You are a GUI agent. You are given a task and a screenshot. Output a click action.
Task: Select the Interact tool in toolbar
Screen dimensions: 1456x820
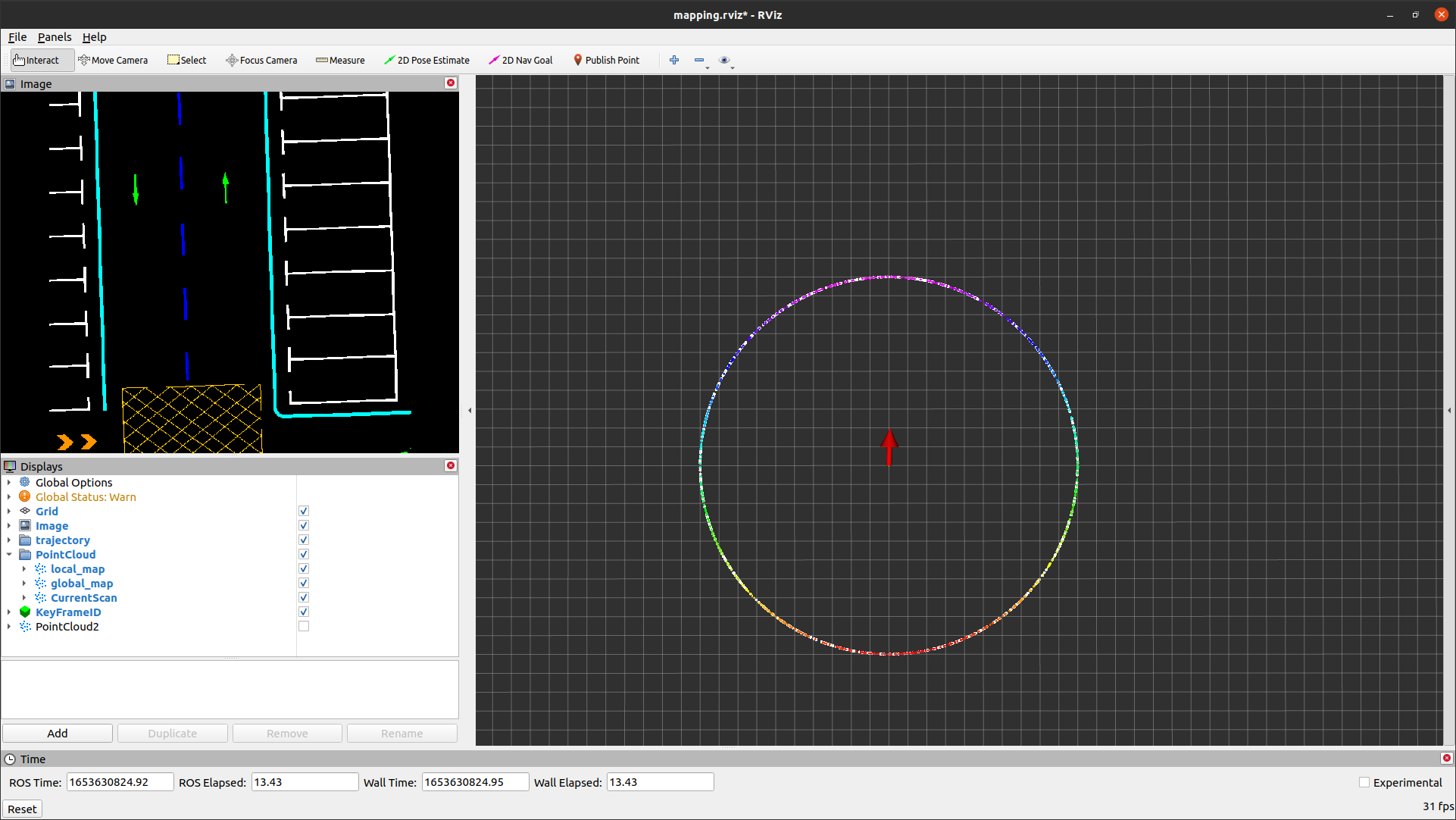[x=38, y=60]
